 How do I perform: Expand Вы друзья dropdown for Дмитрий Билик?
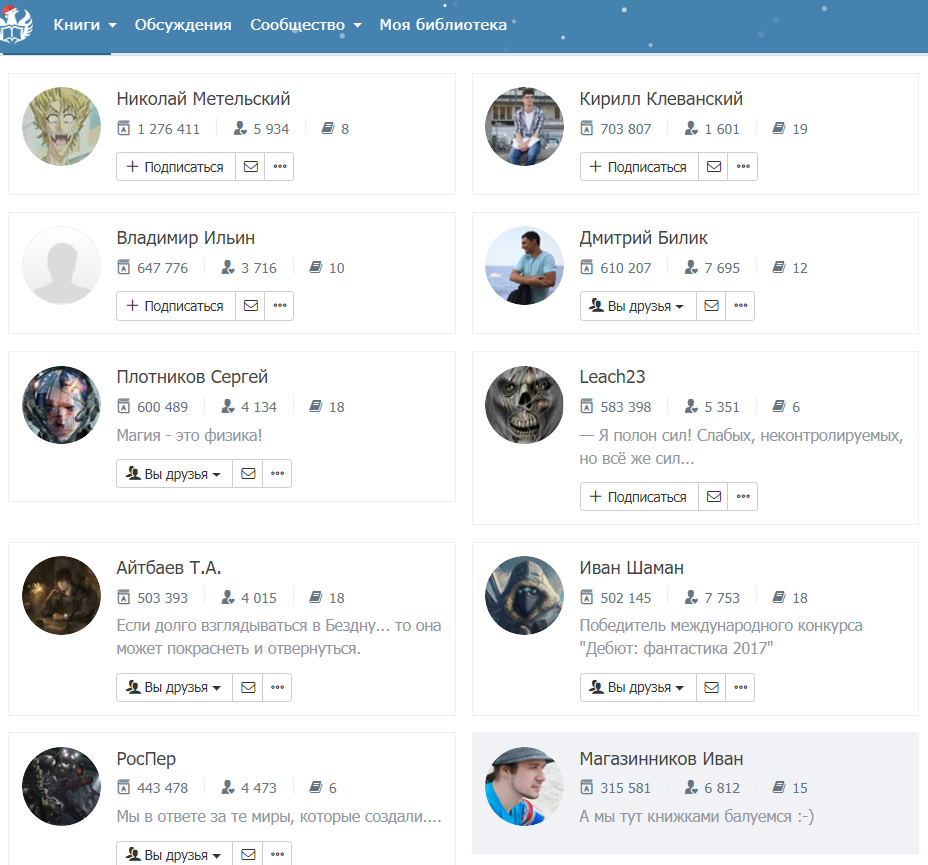pos(638,306)
